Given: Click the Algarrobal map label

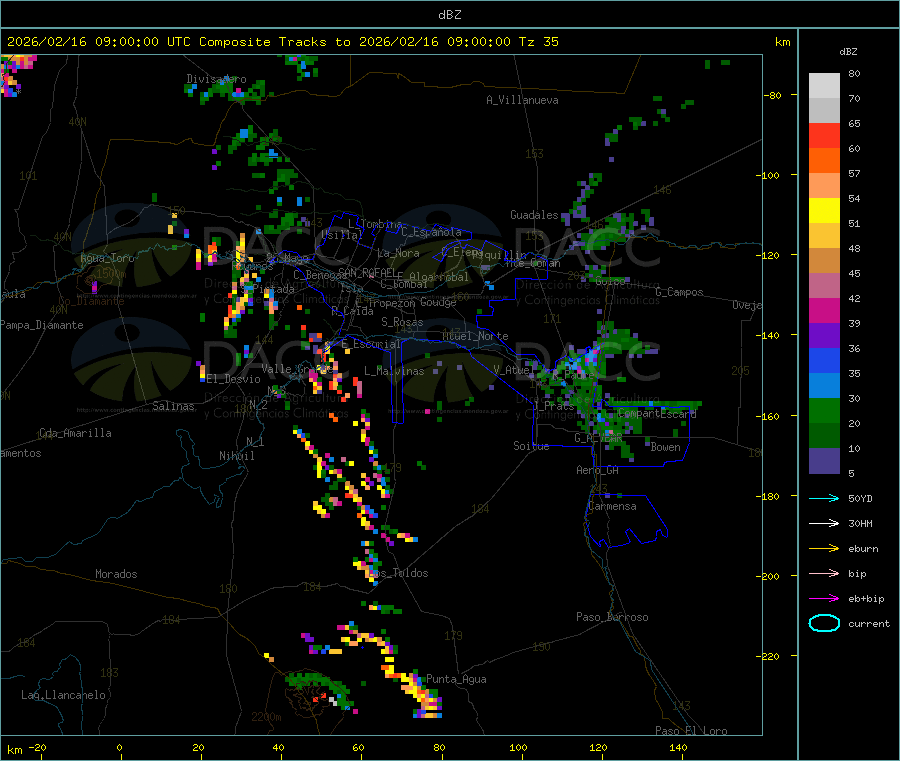Looking at the screenshot, I should 439,277.
